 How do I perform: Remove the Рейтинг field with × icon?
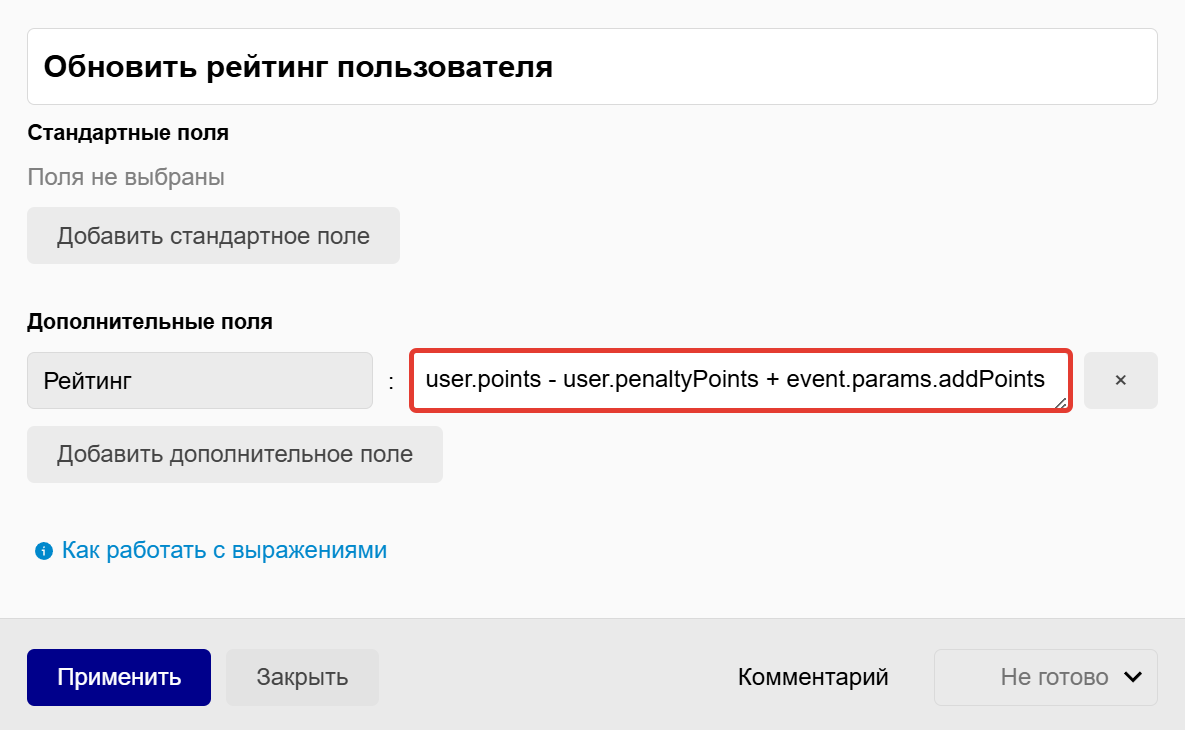1121,380
